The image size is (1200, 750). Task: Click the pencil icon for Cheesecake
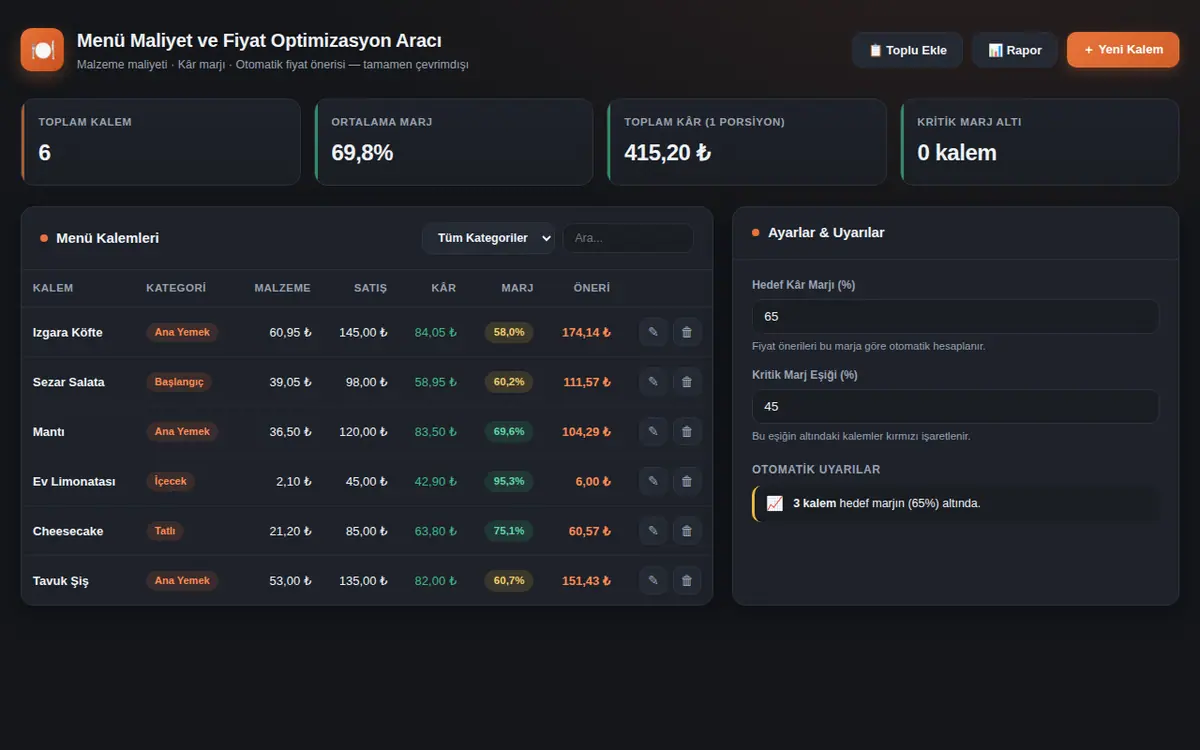coord(653,531)
